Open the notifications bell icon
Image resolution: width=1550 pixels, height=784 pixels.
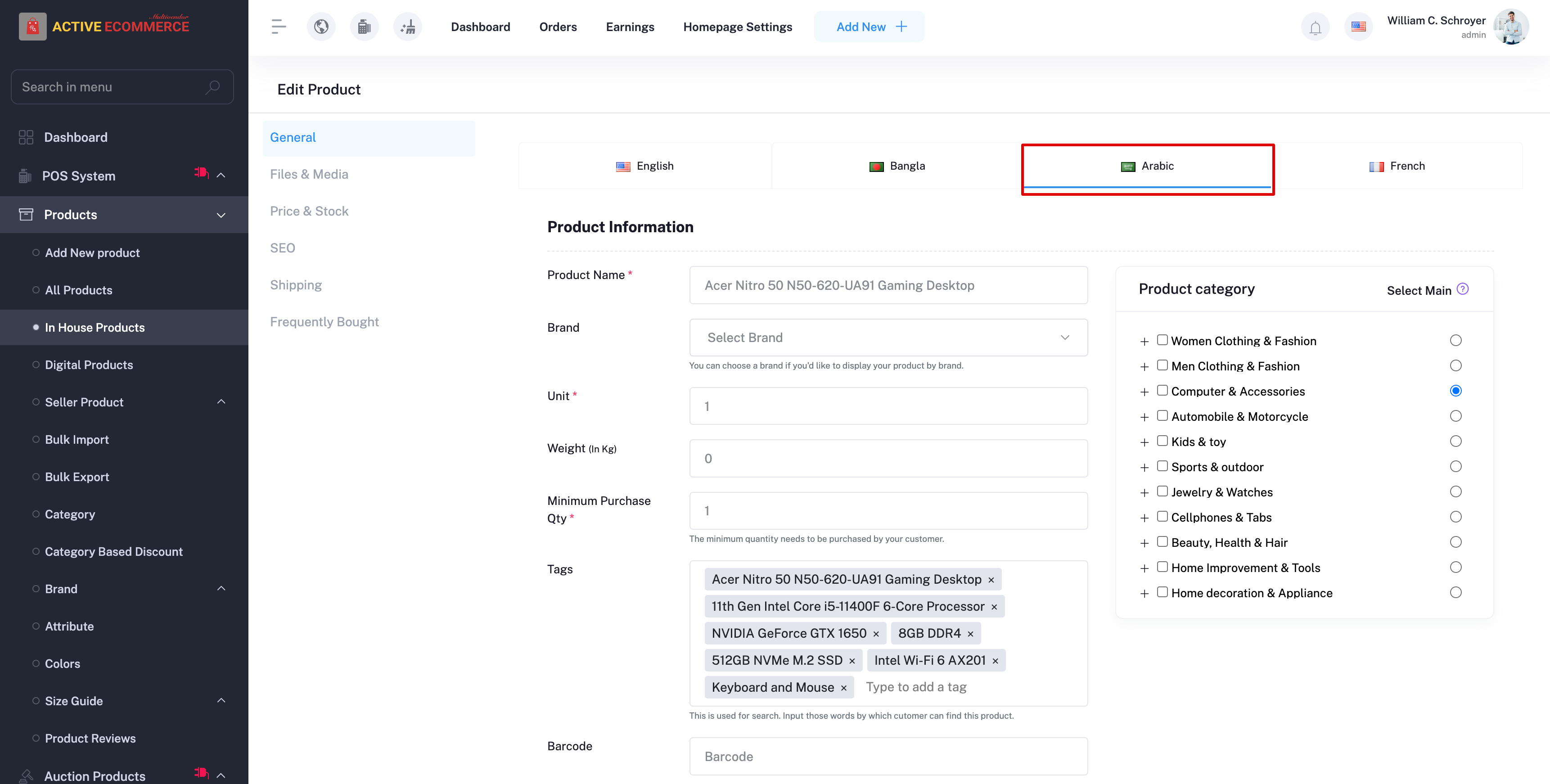pyautogui.click(x=1316, y=27)
